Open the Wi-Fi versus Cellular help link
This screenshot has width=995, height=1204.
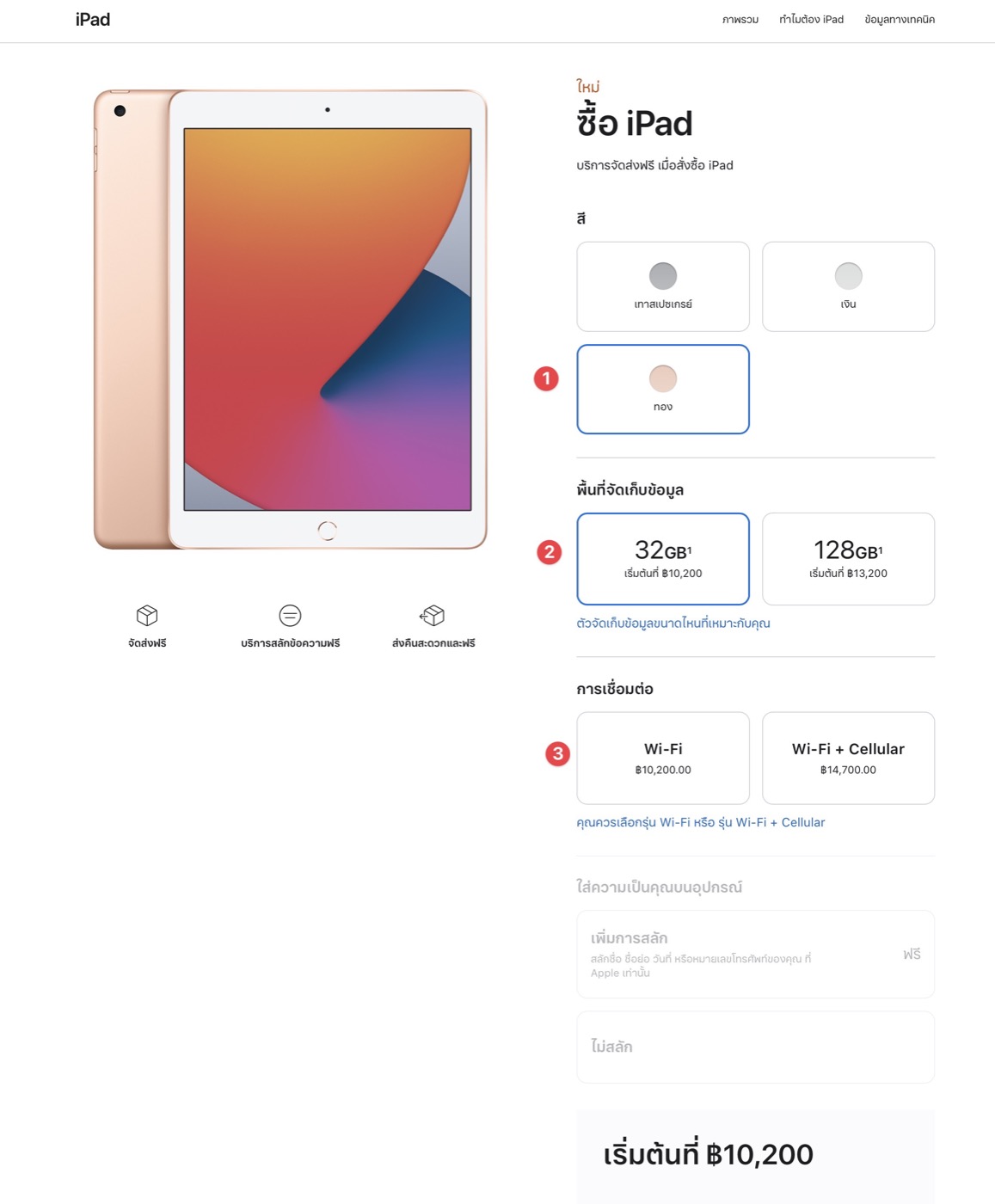(x=701, y=823)
